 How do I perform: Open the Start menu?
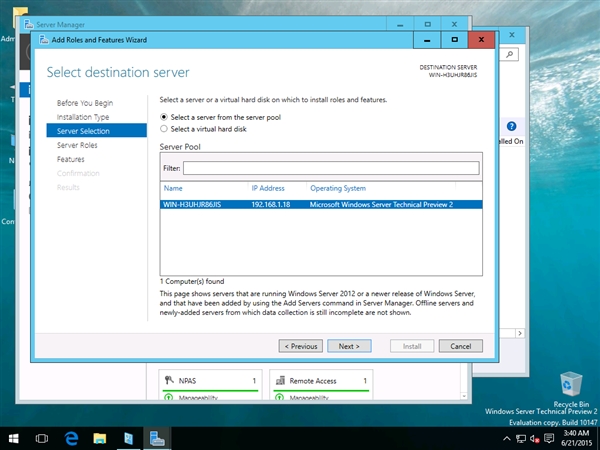[14, 438]
